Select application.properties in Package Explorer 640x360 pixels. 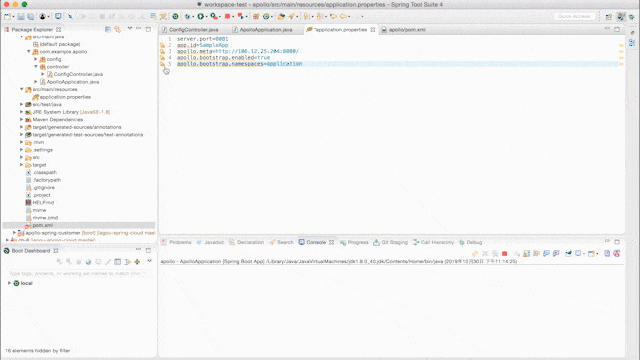click(65, 97)
